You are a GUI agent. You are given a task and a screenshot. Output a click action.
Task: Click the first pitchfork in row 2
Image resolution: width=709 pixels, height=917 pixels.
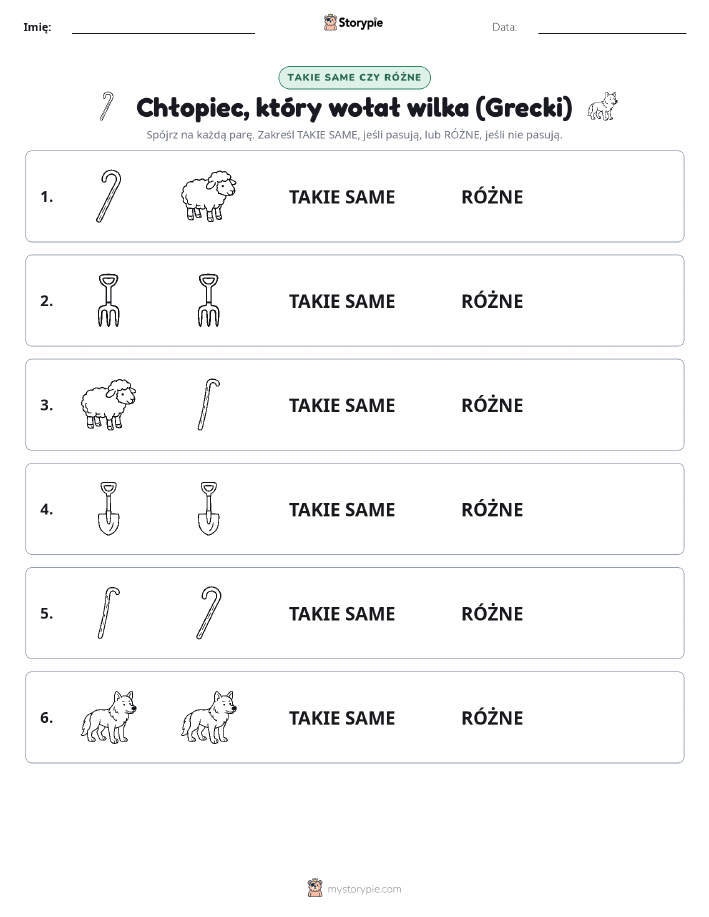tap(108, 300)
